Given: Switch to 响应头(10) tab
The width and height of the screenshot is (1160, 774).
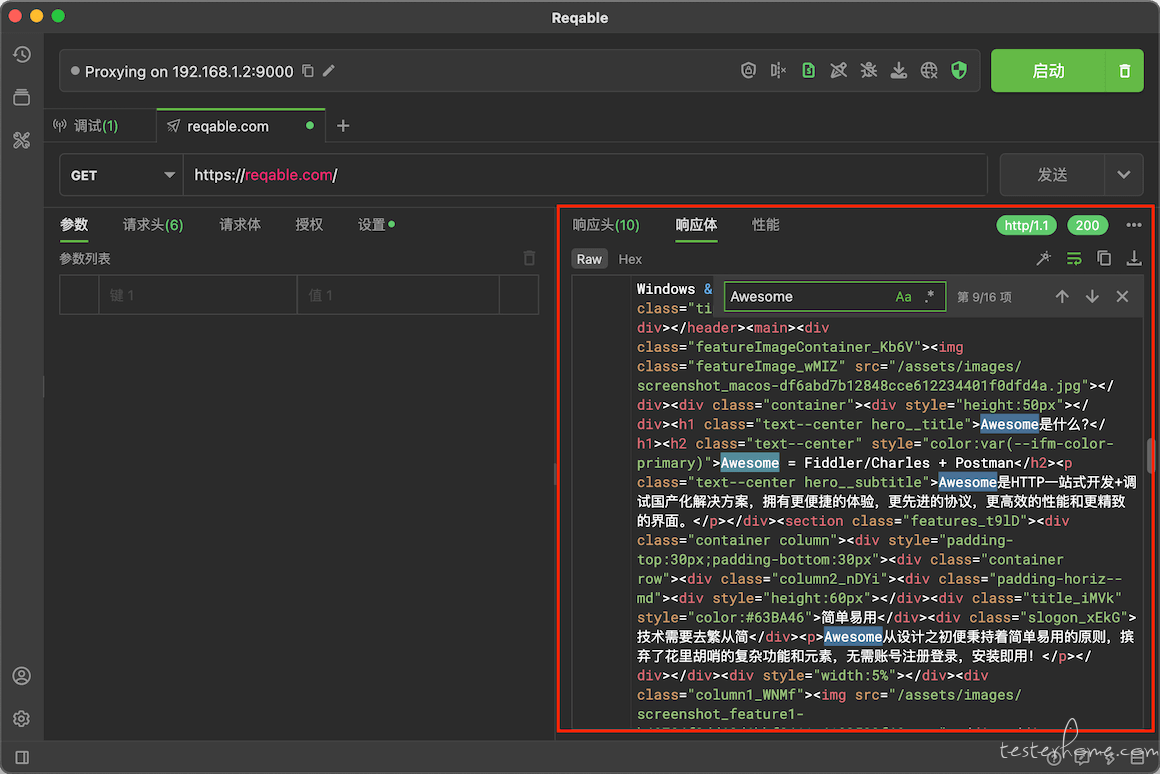Looking at the screenshot, I should click(606, 225).
